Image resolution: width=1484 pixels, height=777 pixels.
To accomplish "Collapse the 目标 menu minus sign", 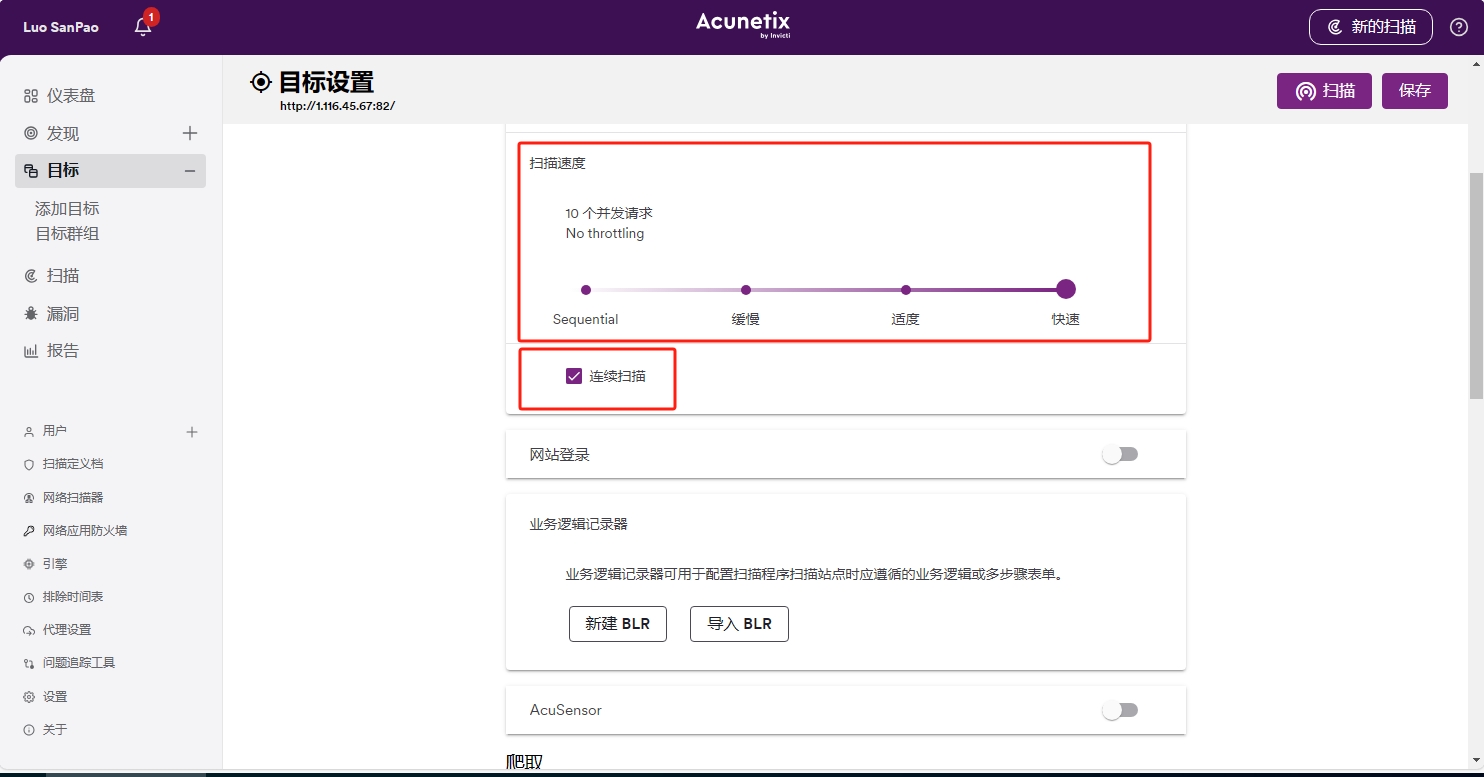I will coord(190,171).
